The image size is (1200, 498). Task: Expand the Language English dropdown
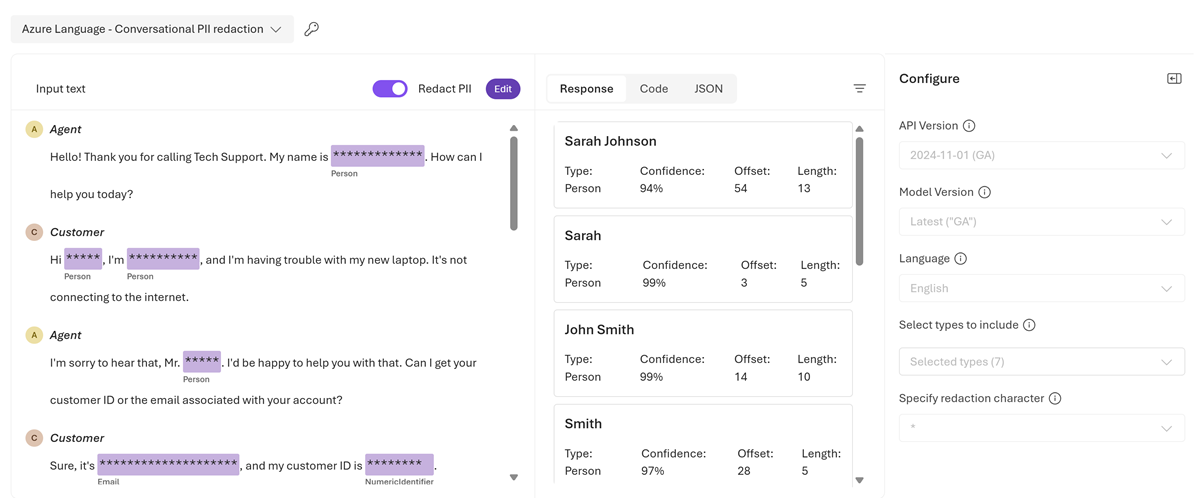coord(1042,288)
